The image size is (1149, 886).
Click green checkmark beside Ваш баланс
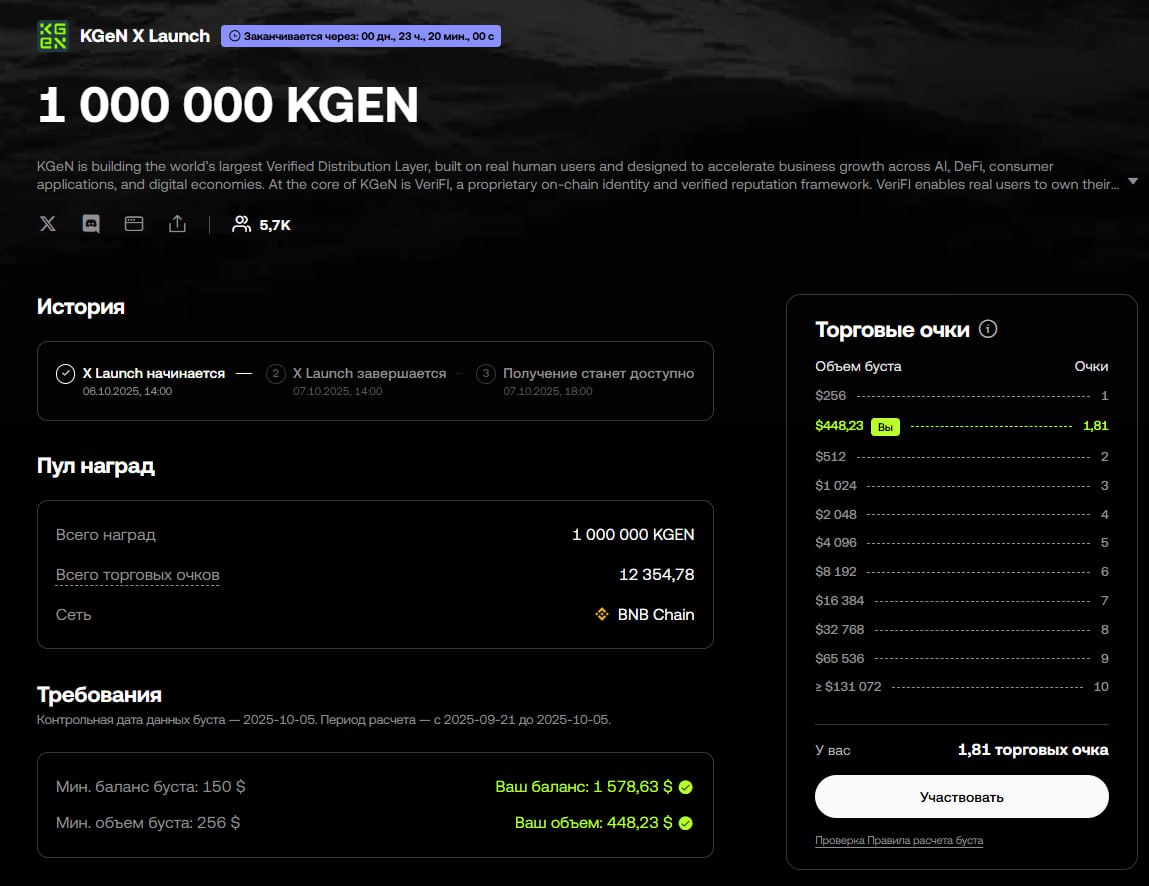[686, 787]
